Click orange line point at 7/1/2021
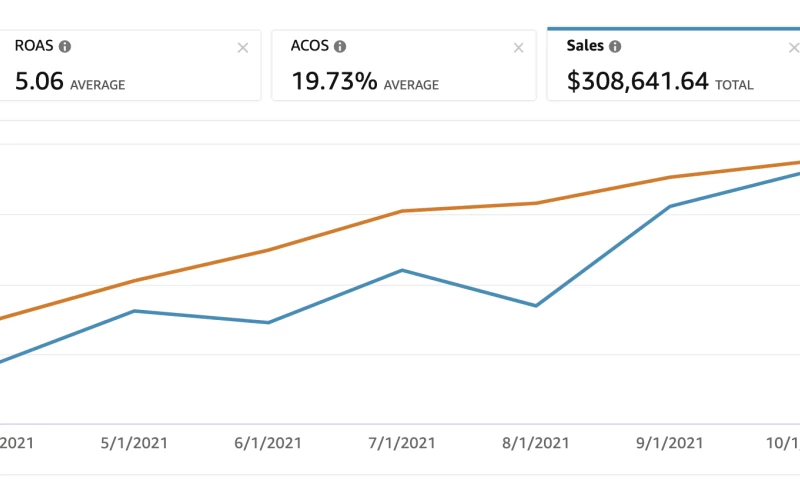Viewport: 800px width, 480px height. [402, 211]
